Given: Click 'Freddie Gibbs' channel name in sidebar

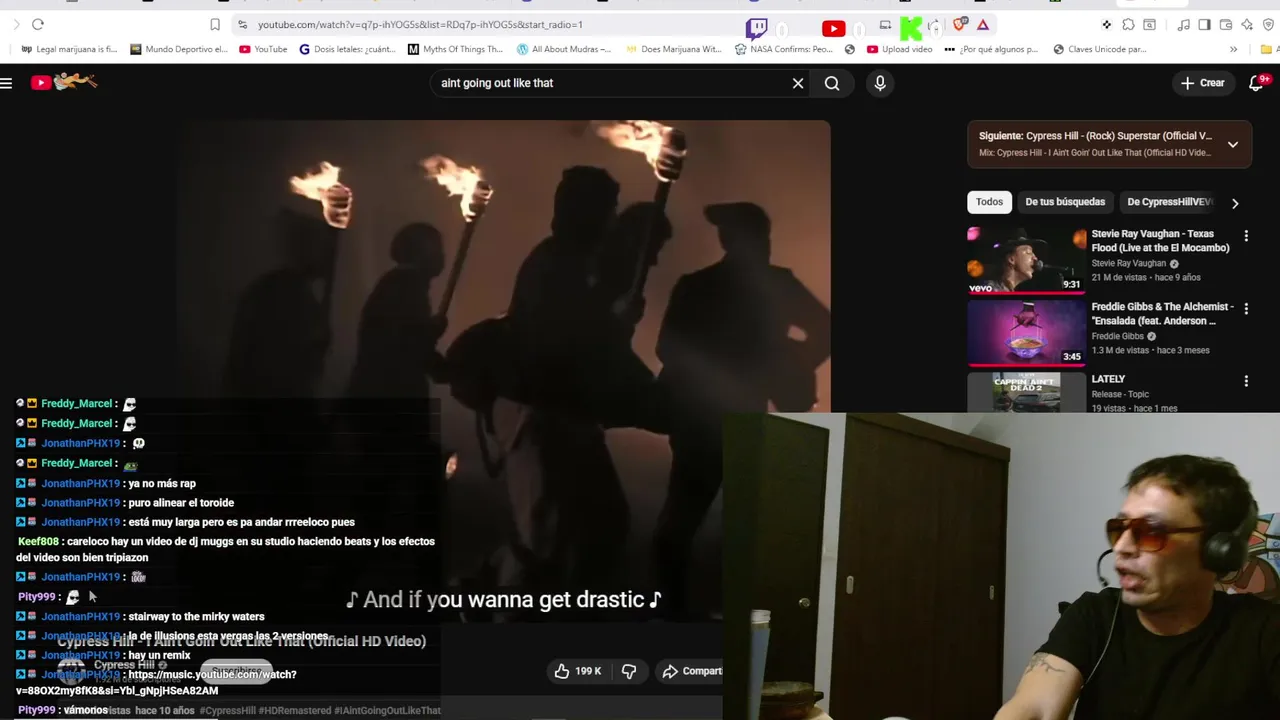Looking at the screenshot, I should pyautogui.click(x=1117, y=336).
